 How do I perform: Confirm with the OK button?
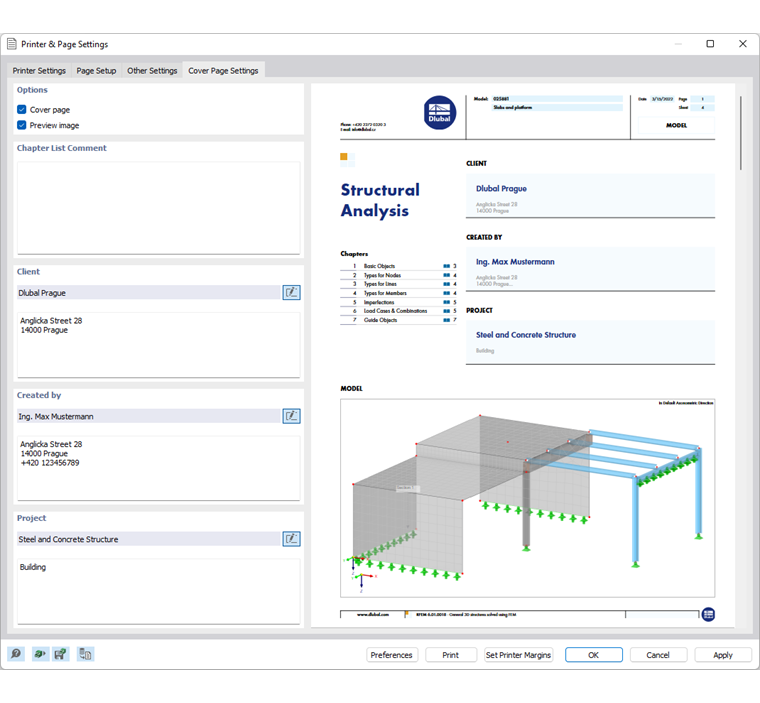pyautogui.click(x=594, y=655)
